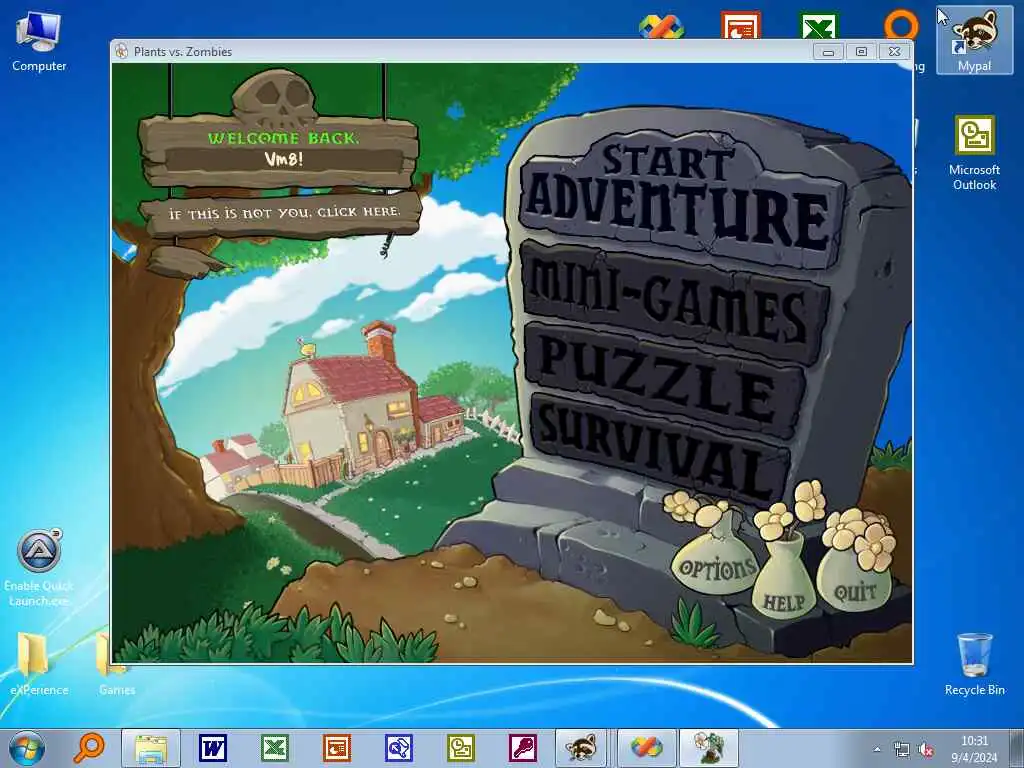The image size is (1024, 768).
Task: Click the Show Desktop strip at taskbar end
Action: pyautogui.click(x=1019, y=748)
